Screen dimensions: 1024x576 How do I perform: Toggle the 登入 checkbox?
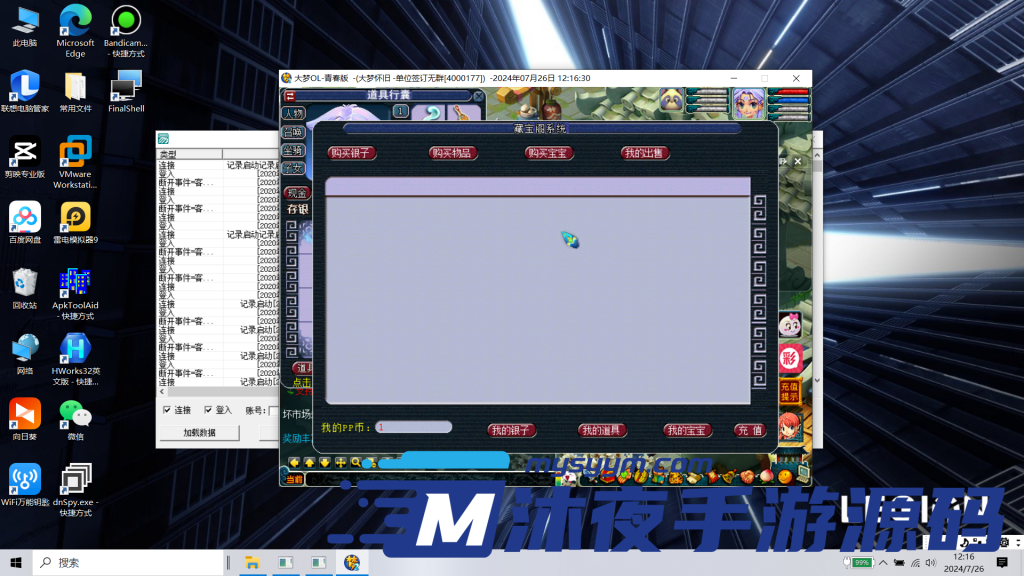[x=208, y=410]
